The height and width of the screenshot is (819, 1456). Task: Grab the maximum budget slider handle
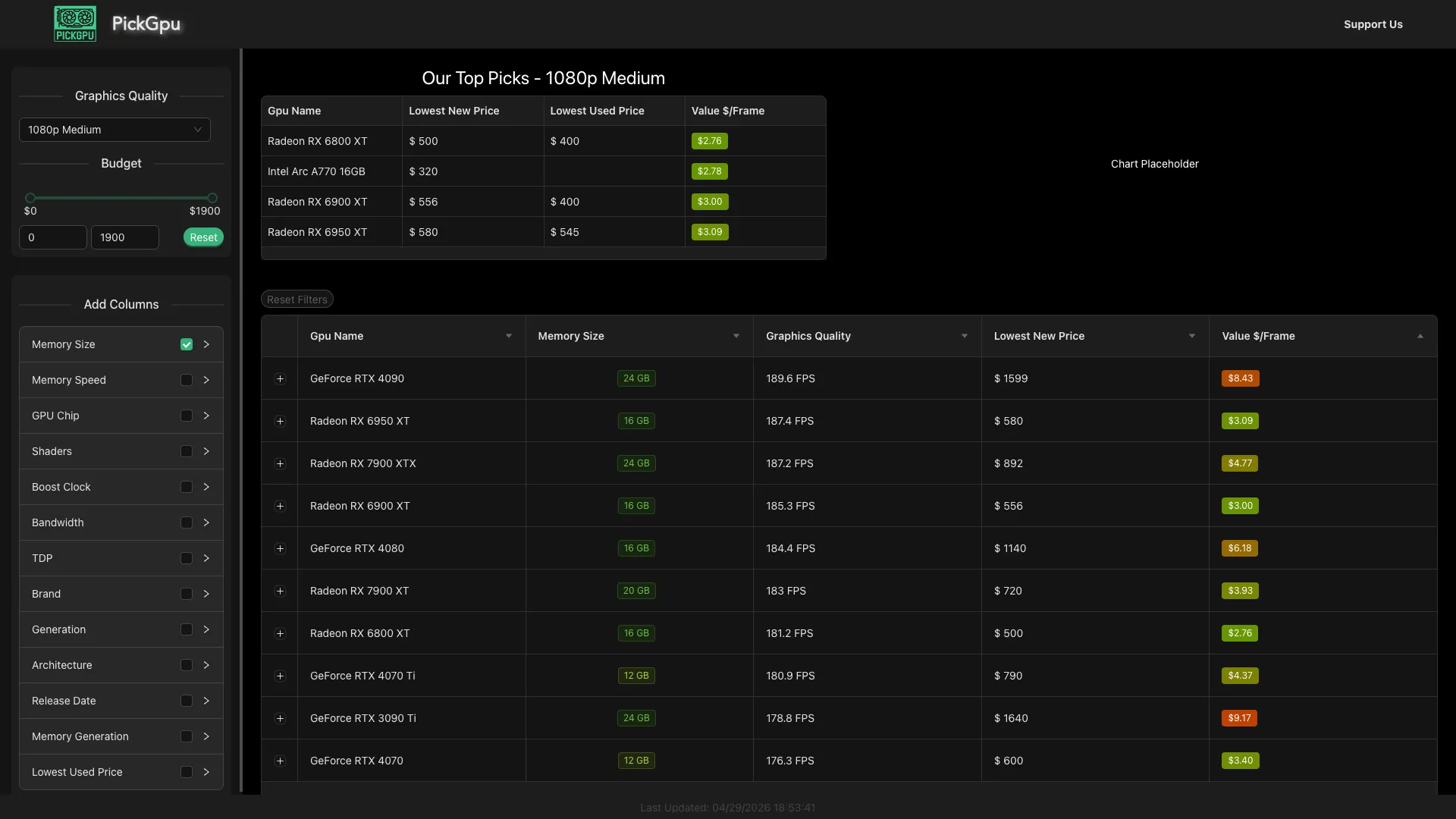(x=212, y=198)
